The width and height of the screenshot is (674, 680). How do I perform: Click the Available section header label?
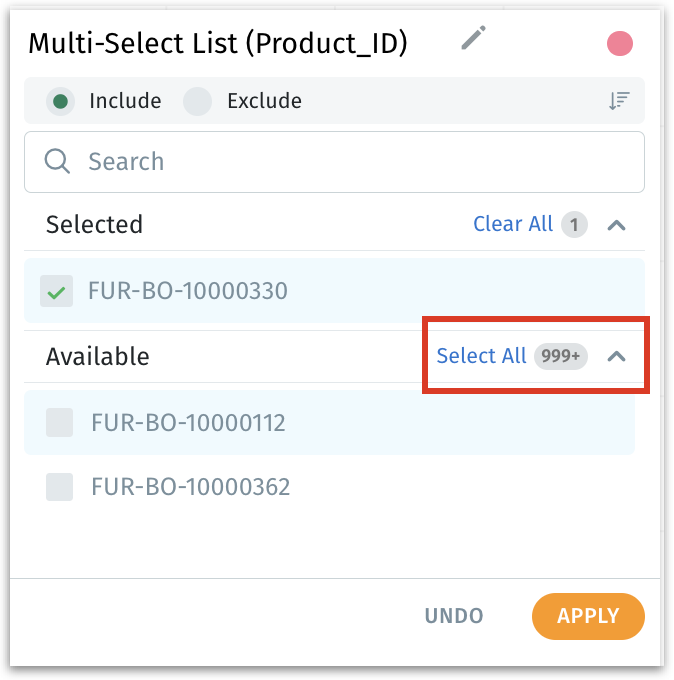[x=97, y=356]
